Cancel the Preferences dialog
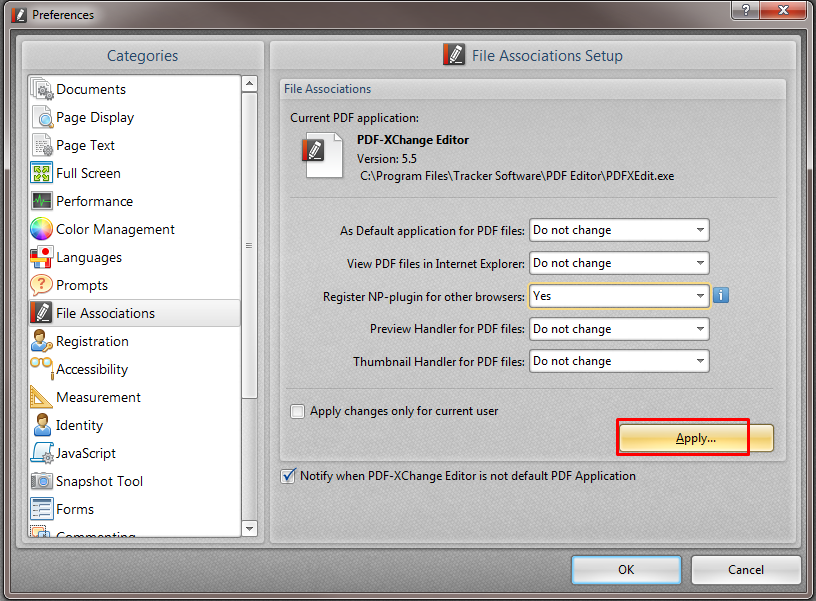816x601 pixels. coord(746,570)
